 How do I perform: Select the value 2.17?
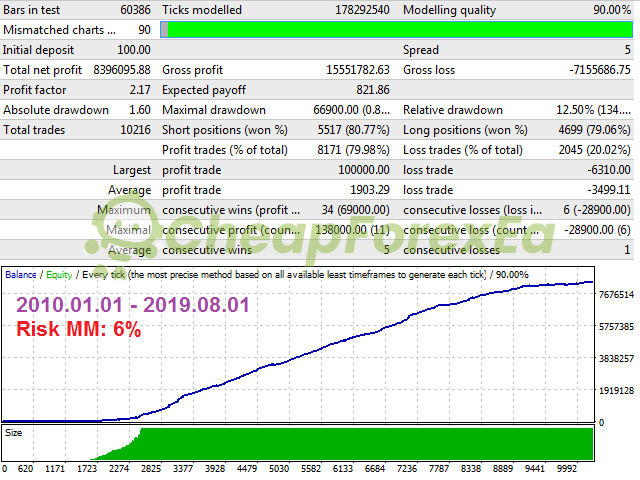(x=140, y=90)
